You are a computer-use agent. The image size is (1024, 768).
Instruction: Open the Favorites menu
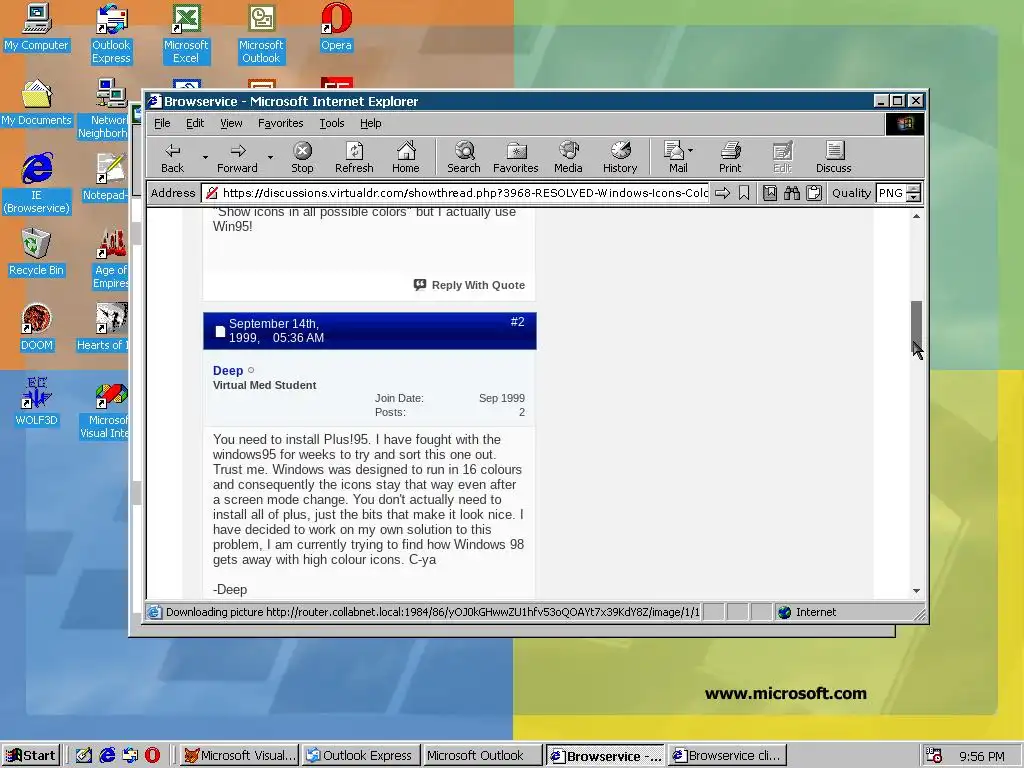[x=280, y=123]
